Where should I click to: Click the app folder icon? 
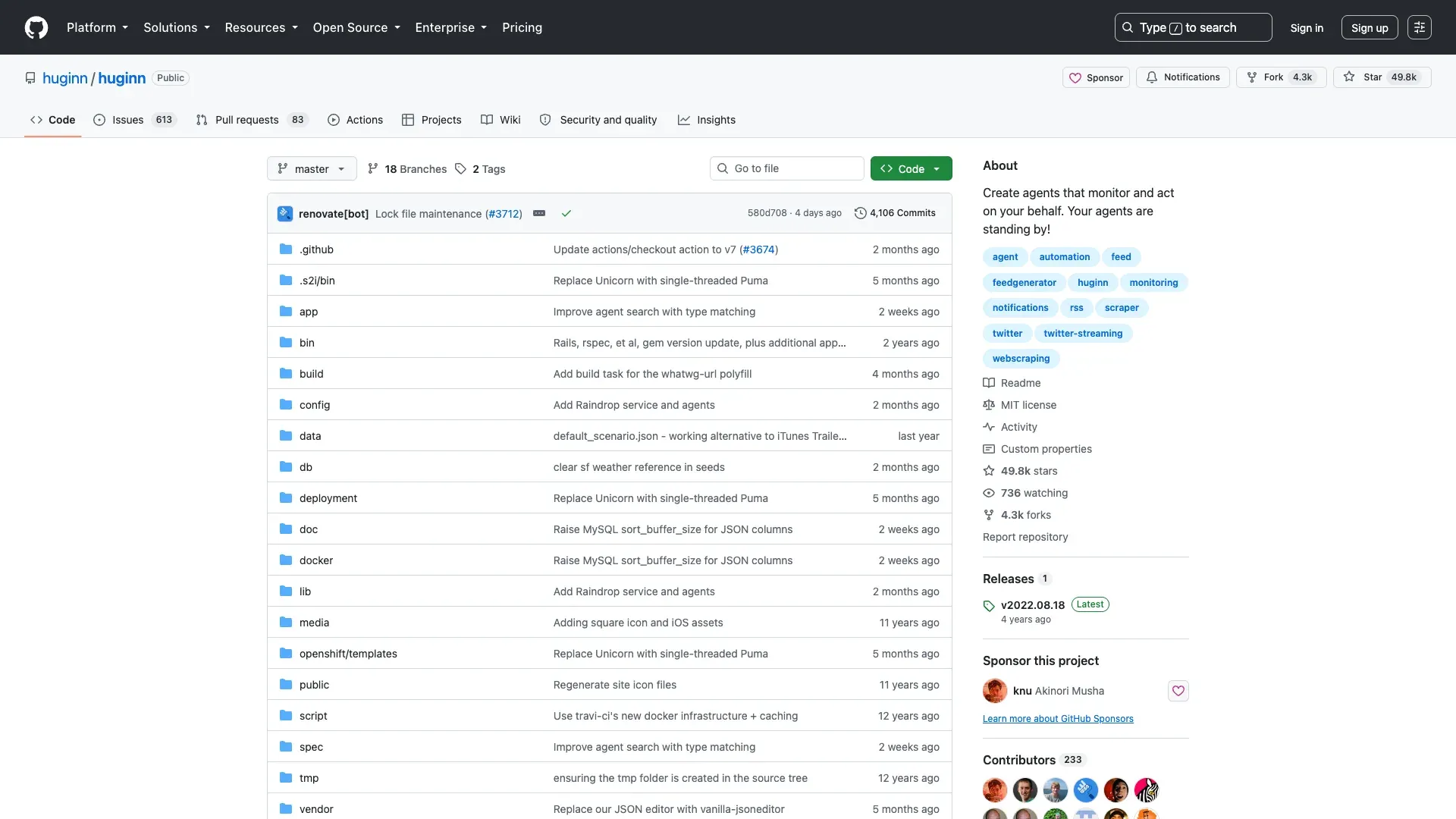286,311
